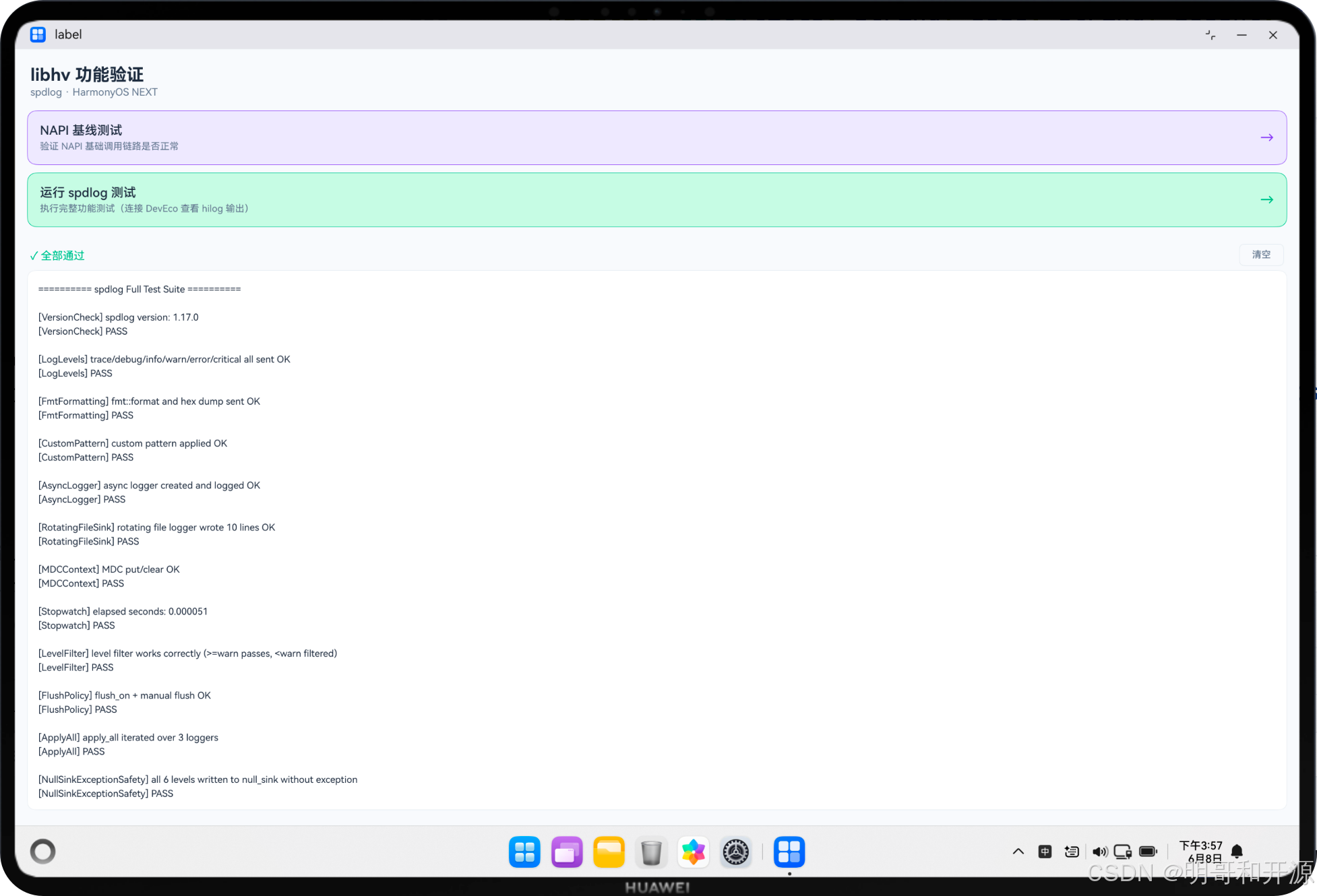Click the 执行完整功能测试 description text
This screenshot has height=896, width=1317.
click(x=144, y=209)
